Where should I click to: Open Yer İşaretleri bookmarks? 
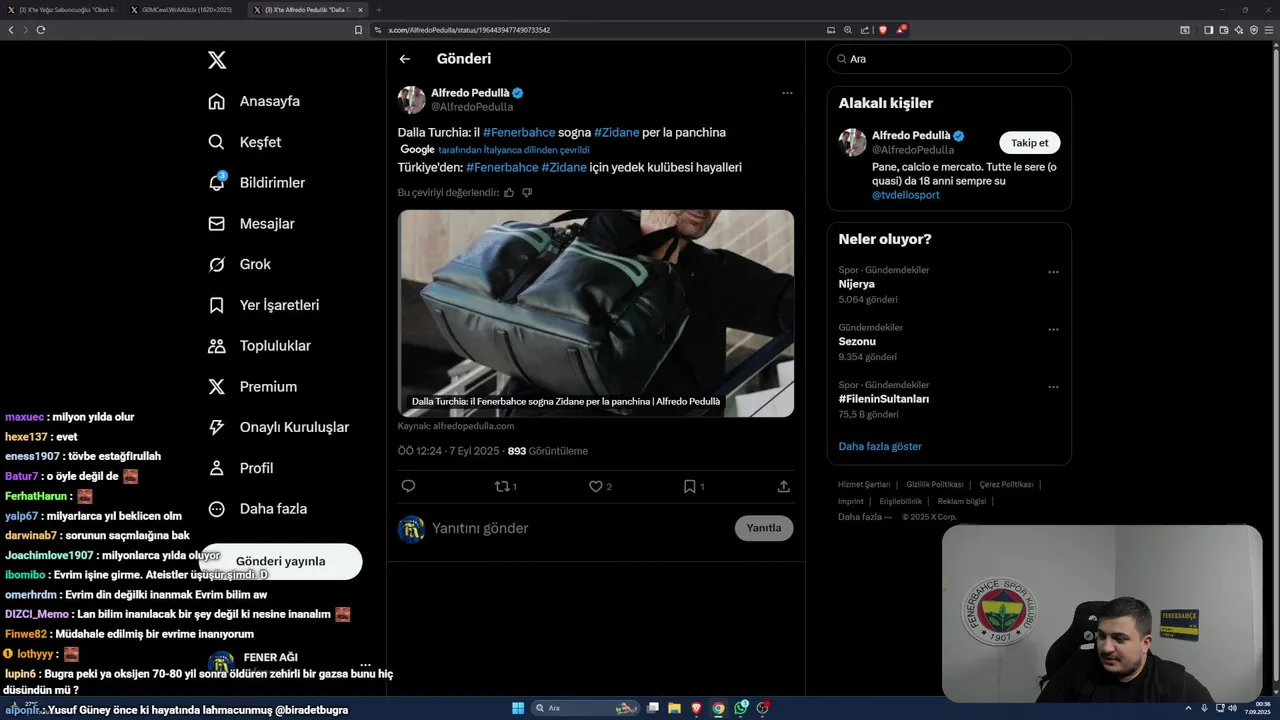[263, 305]
